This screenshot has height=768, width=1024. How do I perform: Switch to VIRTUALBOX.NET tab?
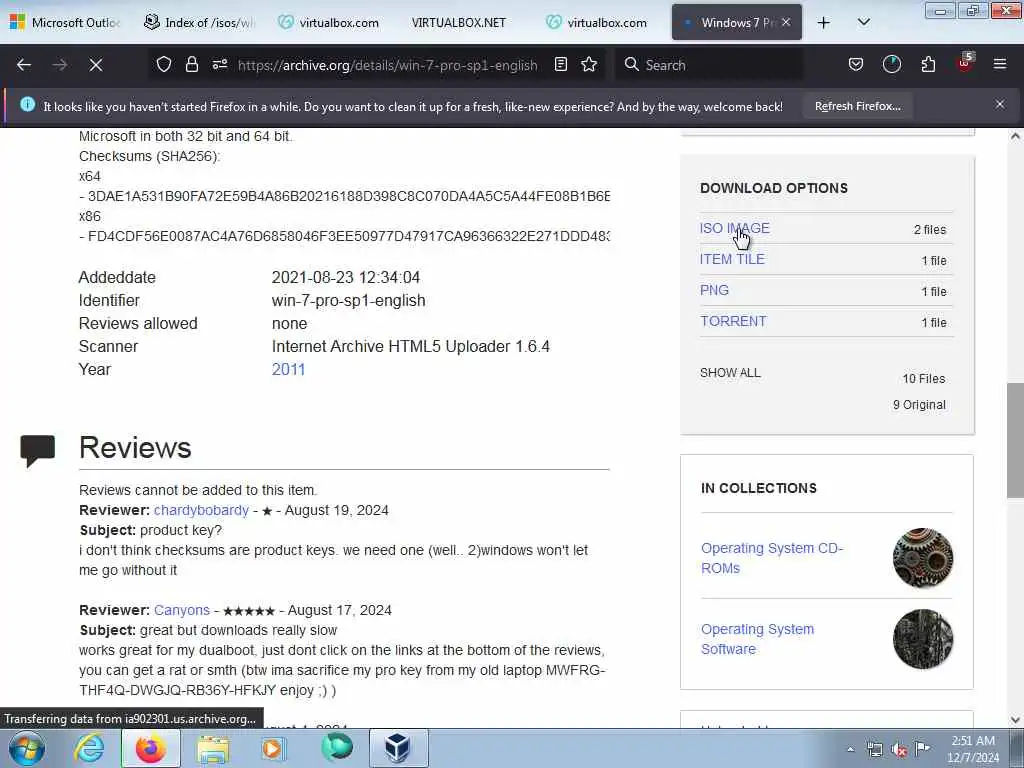(458, 23)
